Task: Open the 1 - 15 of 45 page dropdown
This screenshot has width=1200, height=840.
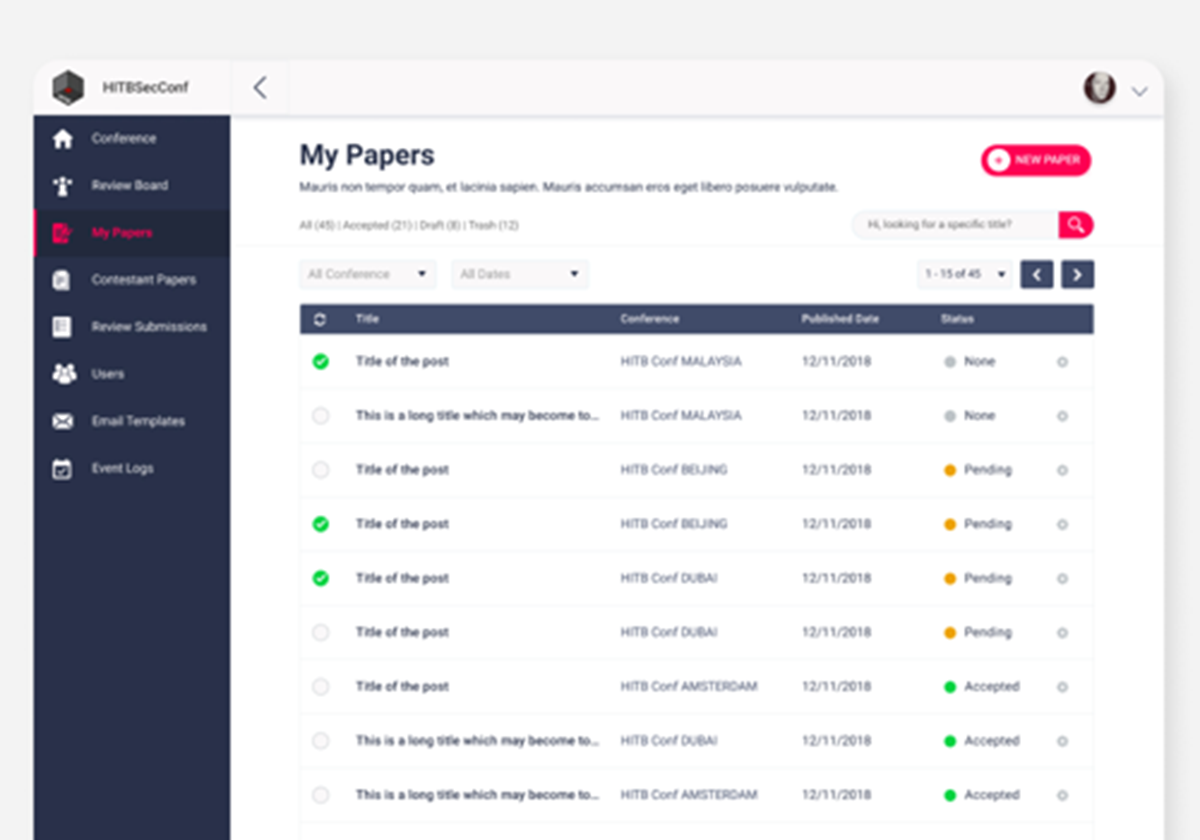Action: (965, 274)
